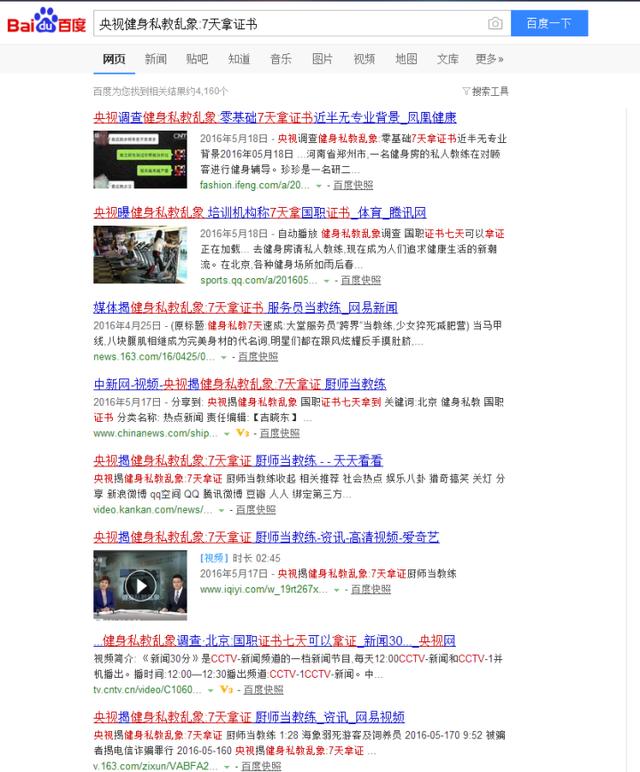Click the news.163.com green URL
Viewport: 640px width, 772px height.
click(x=154, y=356)
